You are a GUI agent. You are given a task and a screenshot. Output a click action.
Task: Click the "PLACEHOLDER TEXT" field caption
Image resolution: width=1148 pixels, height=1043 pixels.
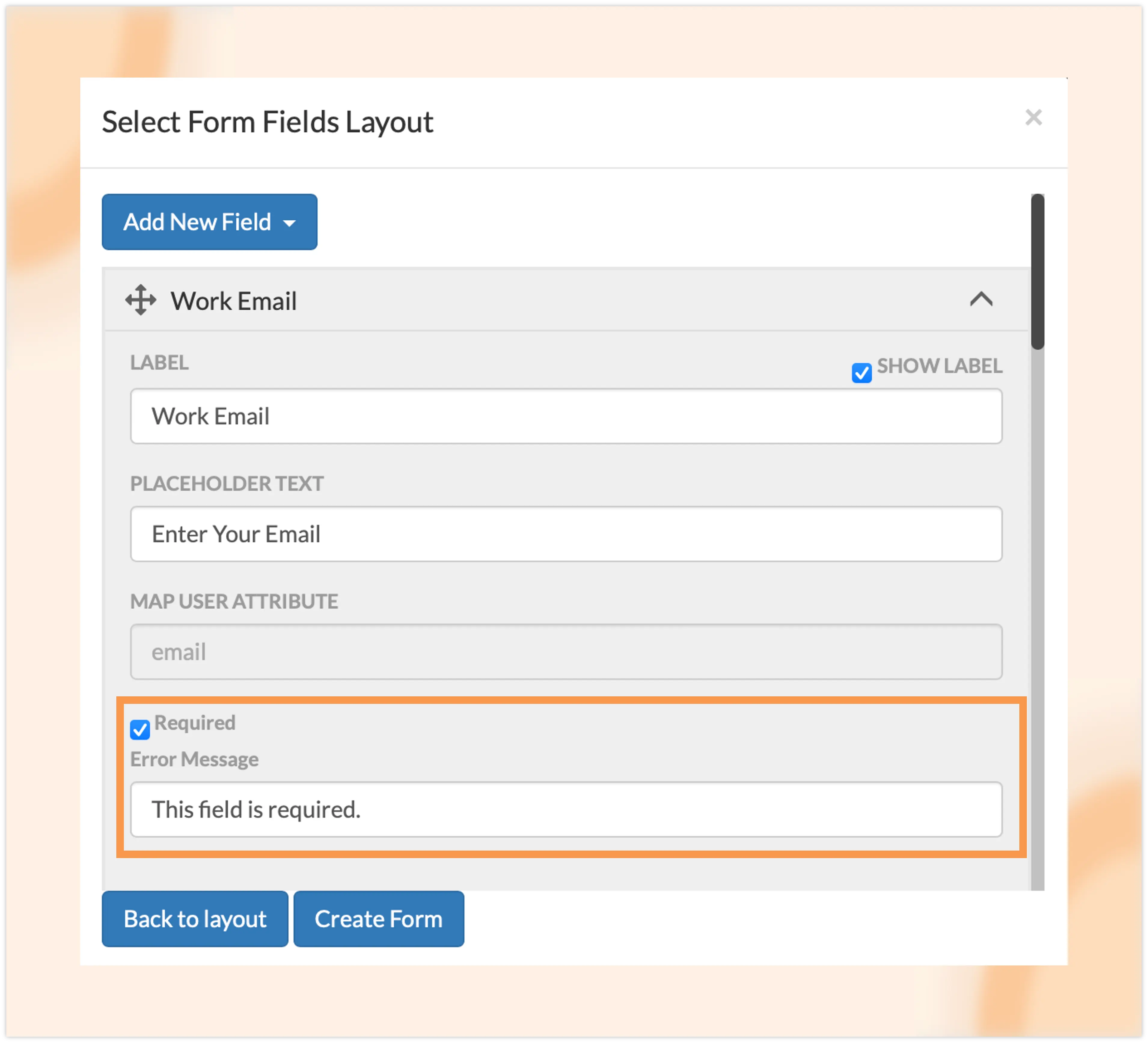(227, 484)
